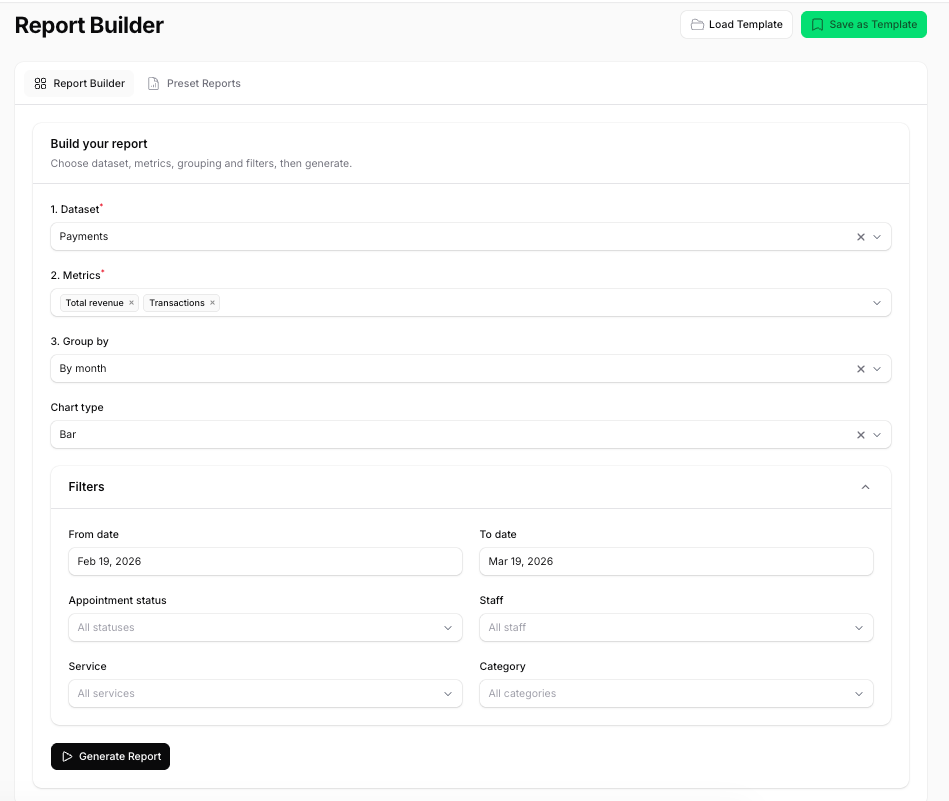Click the folder icon on Load Template
Image resolution: width=949 pixels, height=801 pixels.
click(699, 24)
